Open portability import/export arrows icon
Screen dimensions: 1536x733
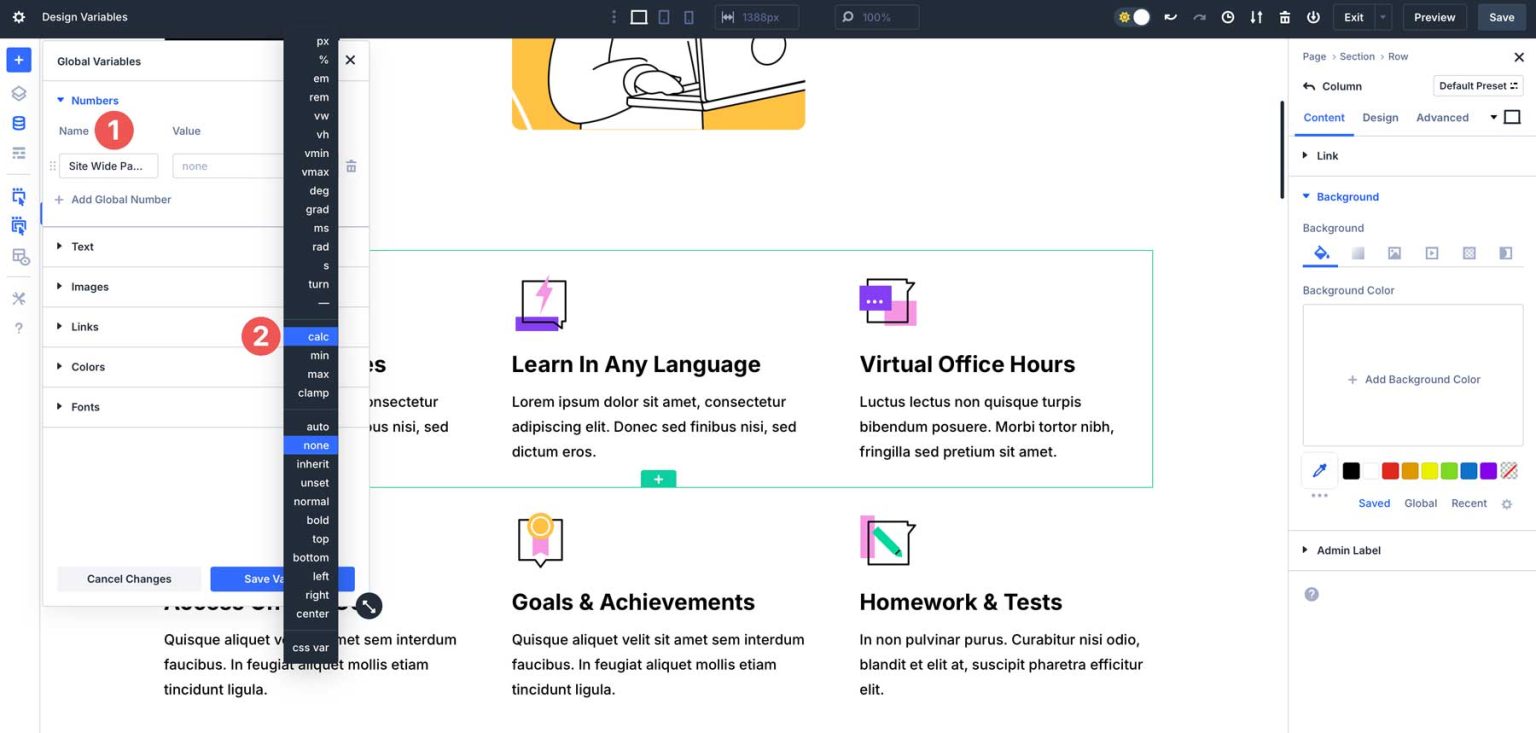(x=1256, y=17)
